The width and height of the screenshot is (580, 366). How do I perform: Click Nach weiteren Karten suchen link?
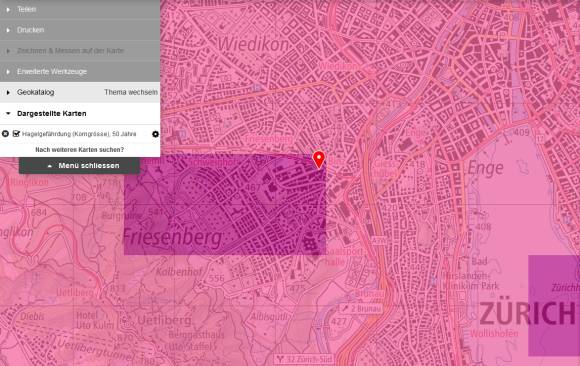80,150
